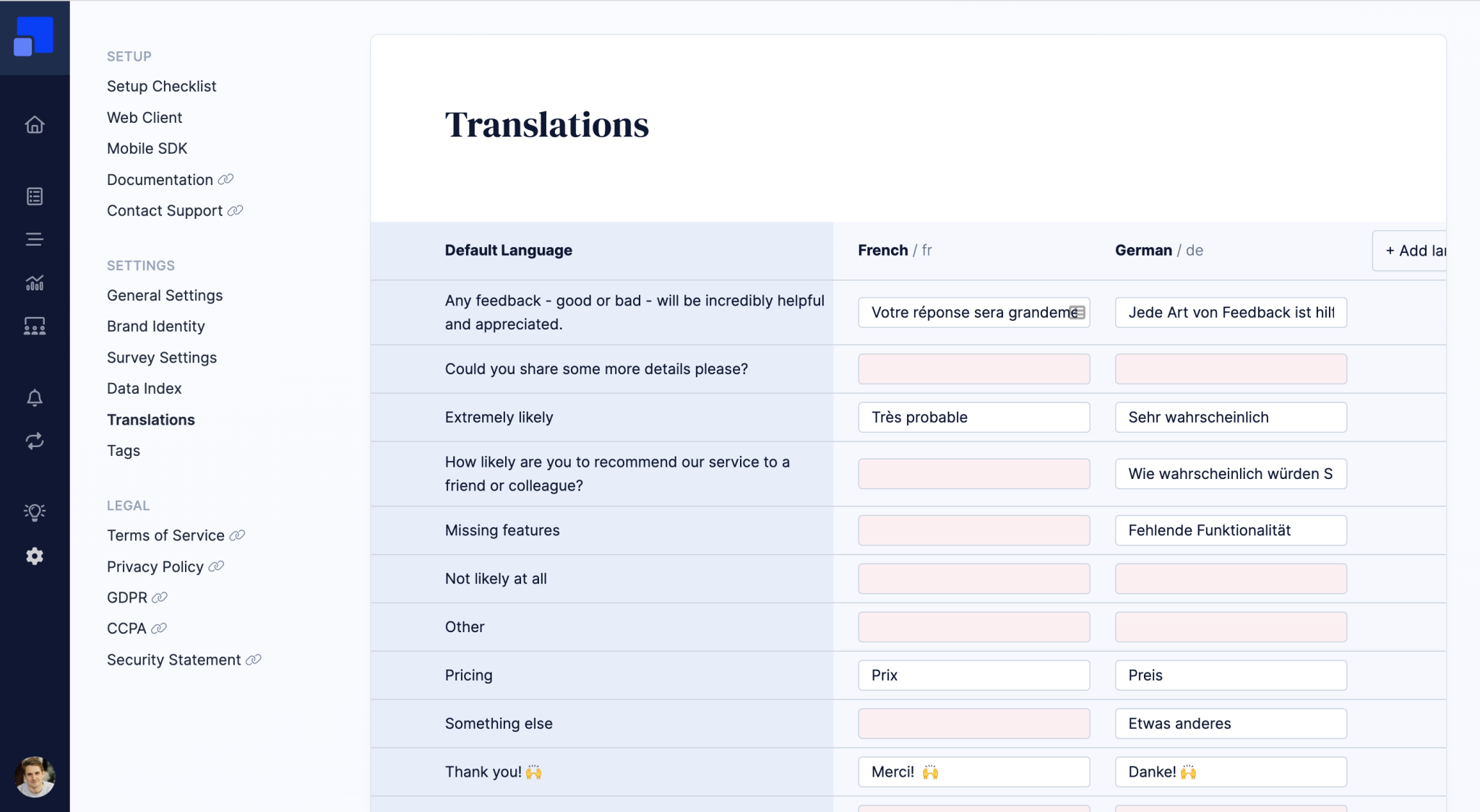Click the sync arrows icon
Image resolution: width=1480 pixels, height=812 pixels.
coord(34,441)
